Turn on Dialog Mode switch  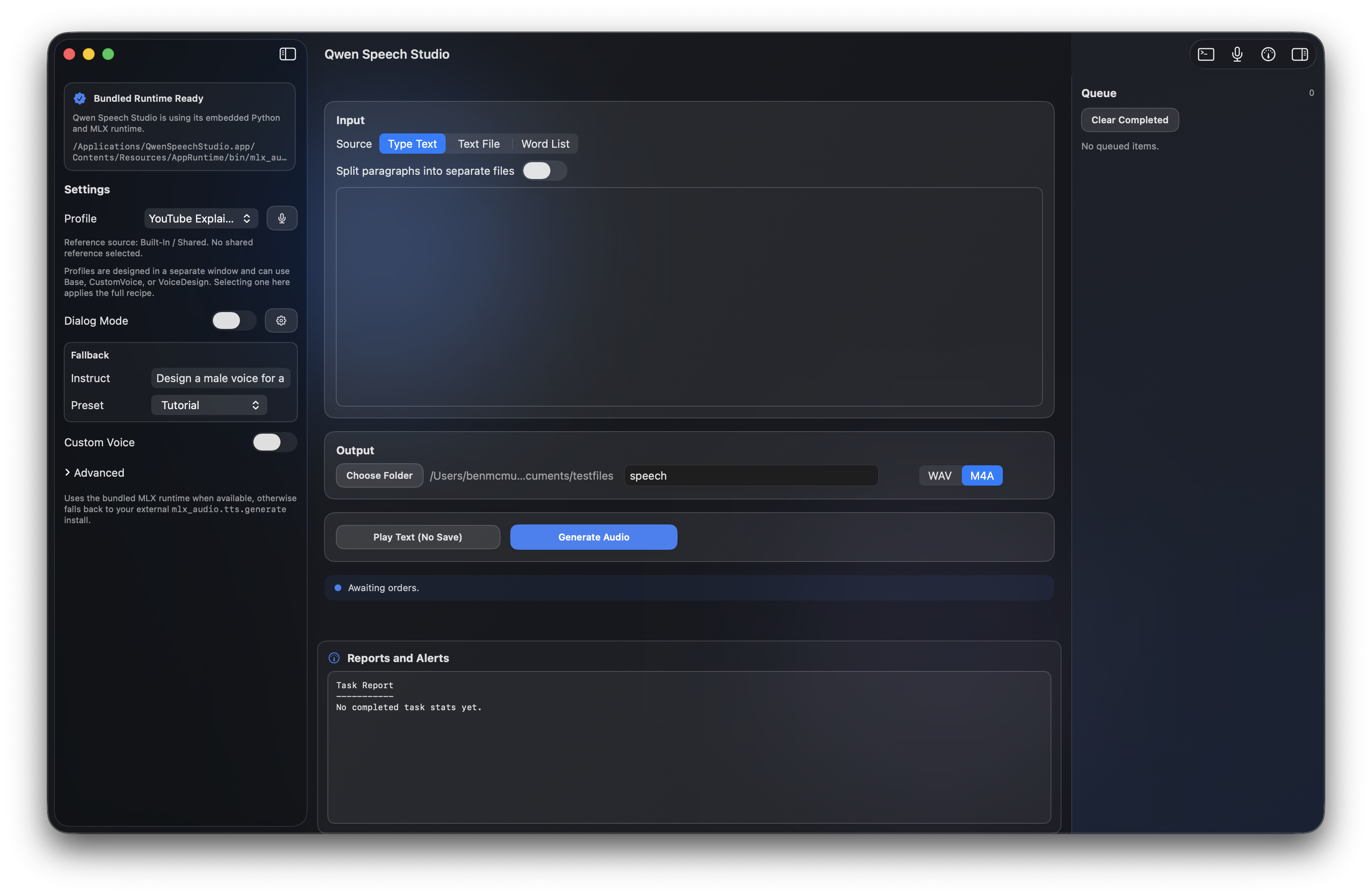pyautogui.click(x=234, y=320)
